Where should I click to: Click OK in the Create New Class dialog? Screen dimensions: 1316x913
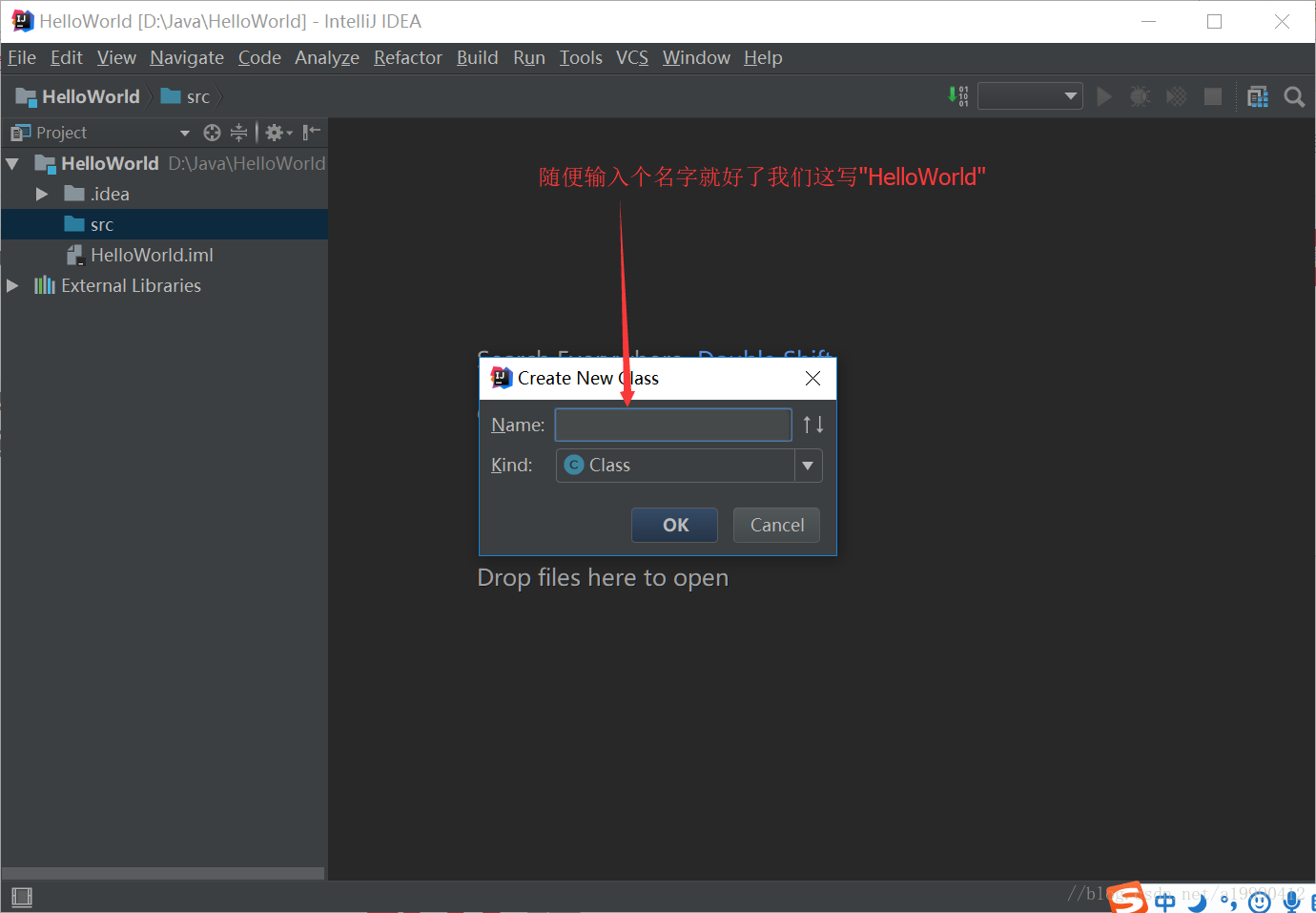click(674, 525)
